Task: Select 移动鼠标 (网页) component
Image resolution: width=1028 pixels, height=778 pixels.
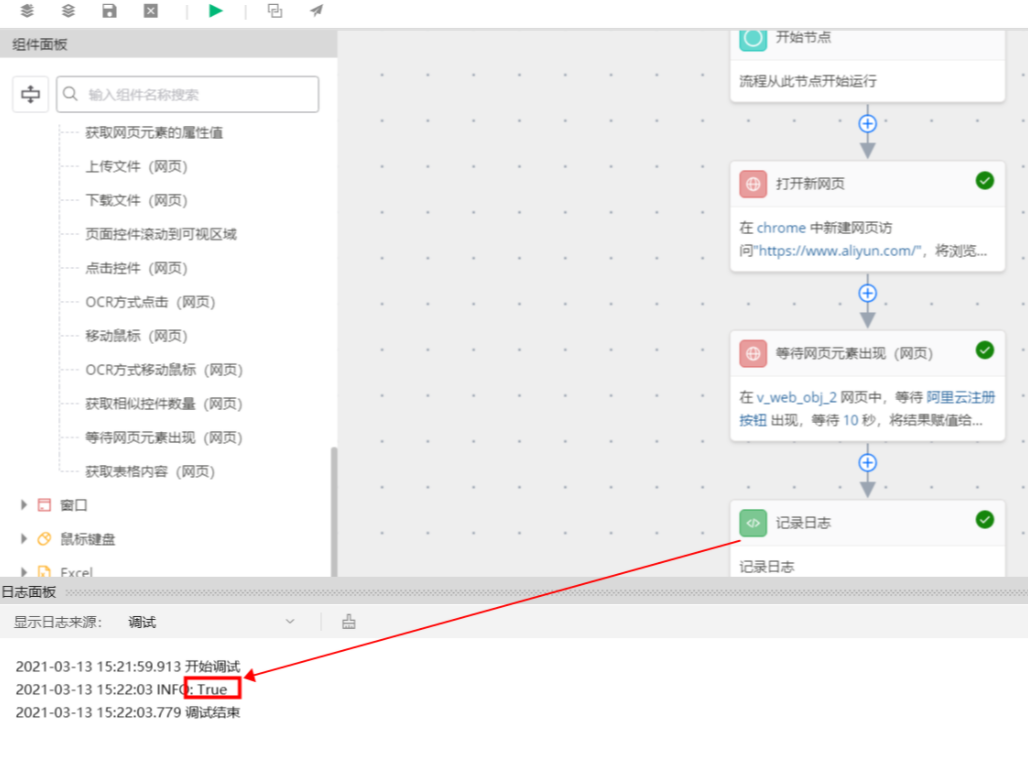Action: [136, 336]
